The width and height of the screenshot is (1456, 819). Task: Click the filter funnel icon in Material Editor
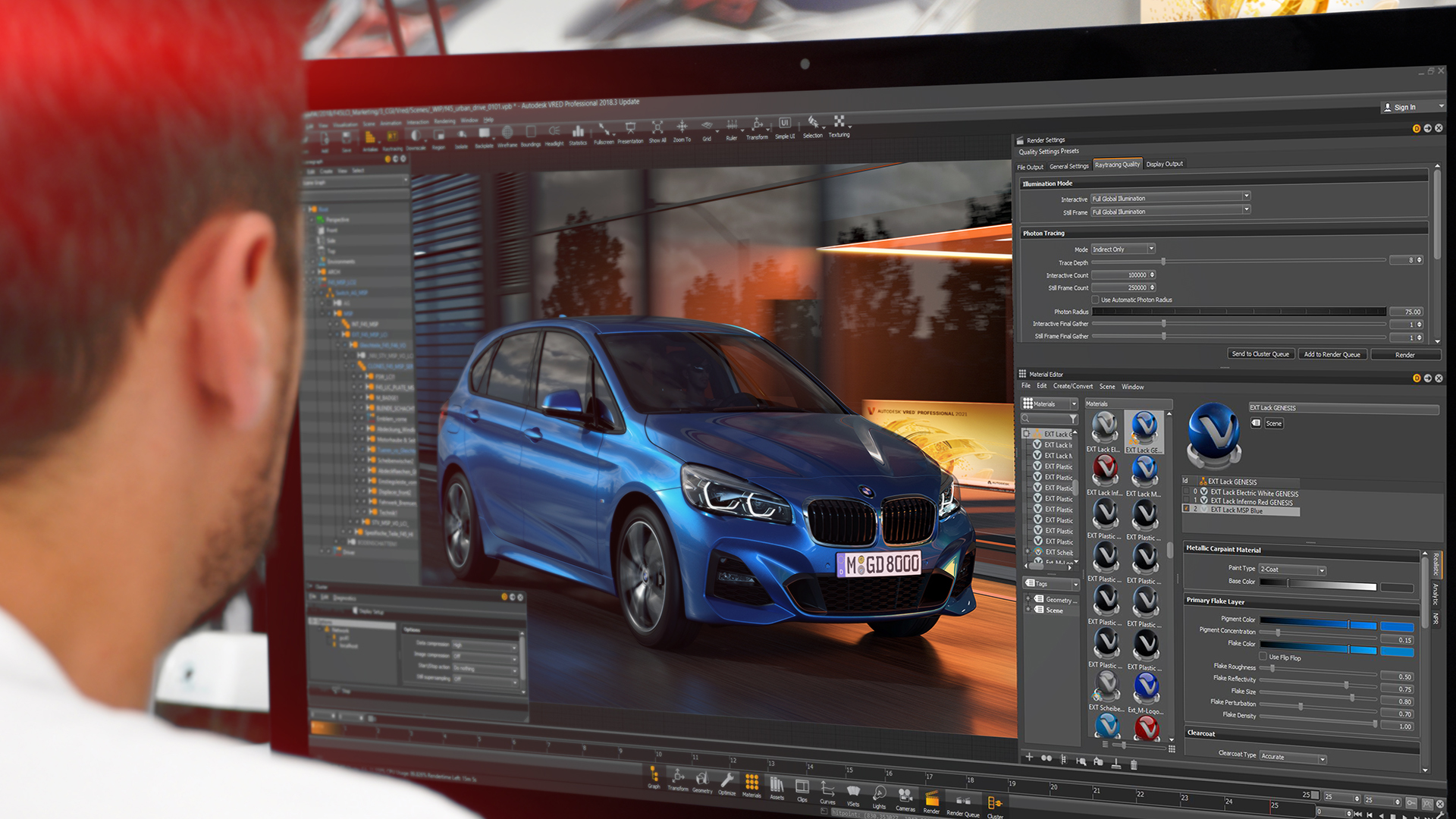[x=1073, y=419]
